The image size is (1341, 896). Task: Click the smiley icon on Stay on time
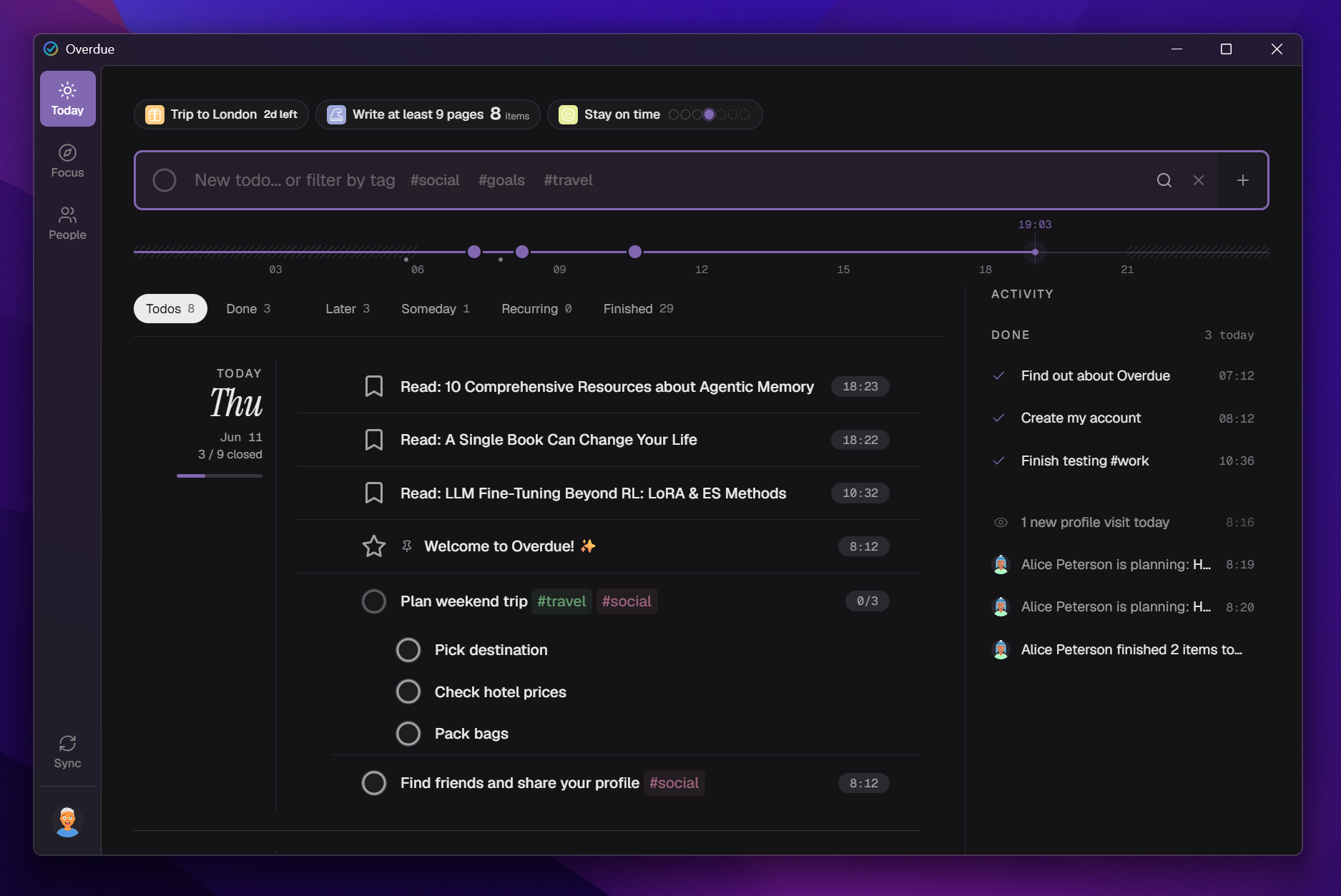(x=568, y=114)
